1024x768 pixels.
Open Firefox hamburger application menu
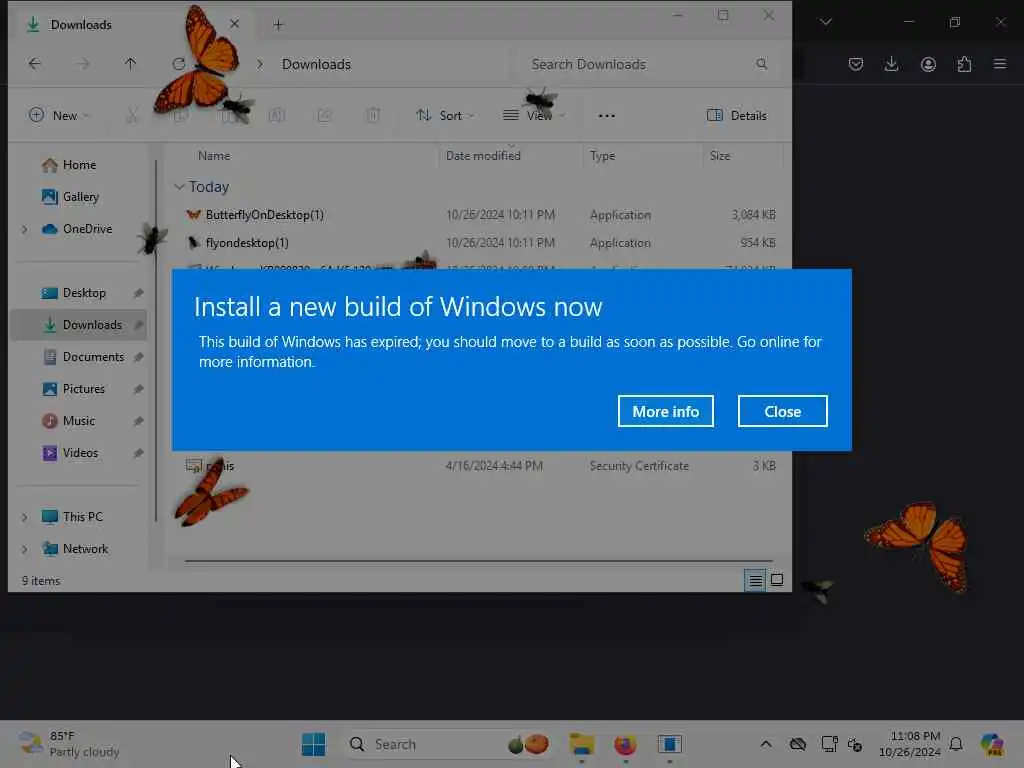tap(1000, 64)
